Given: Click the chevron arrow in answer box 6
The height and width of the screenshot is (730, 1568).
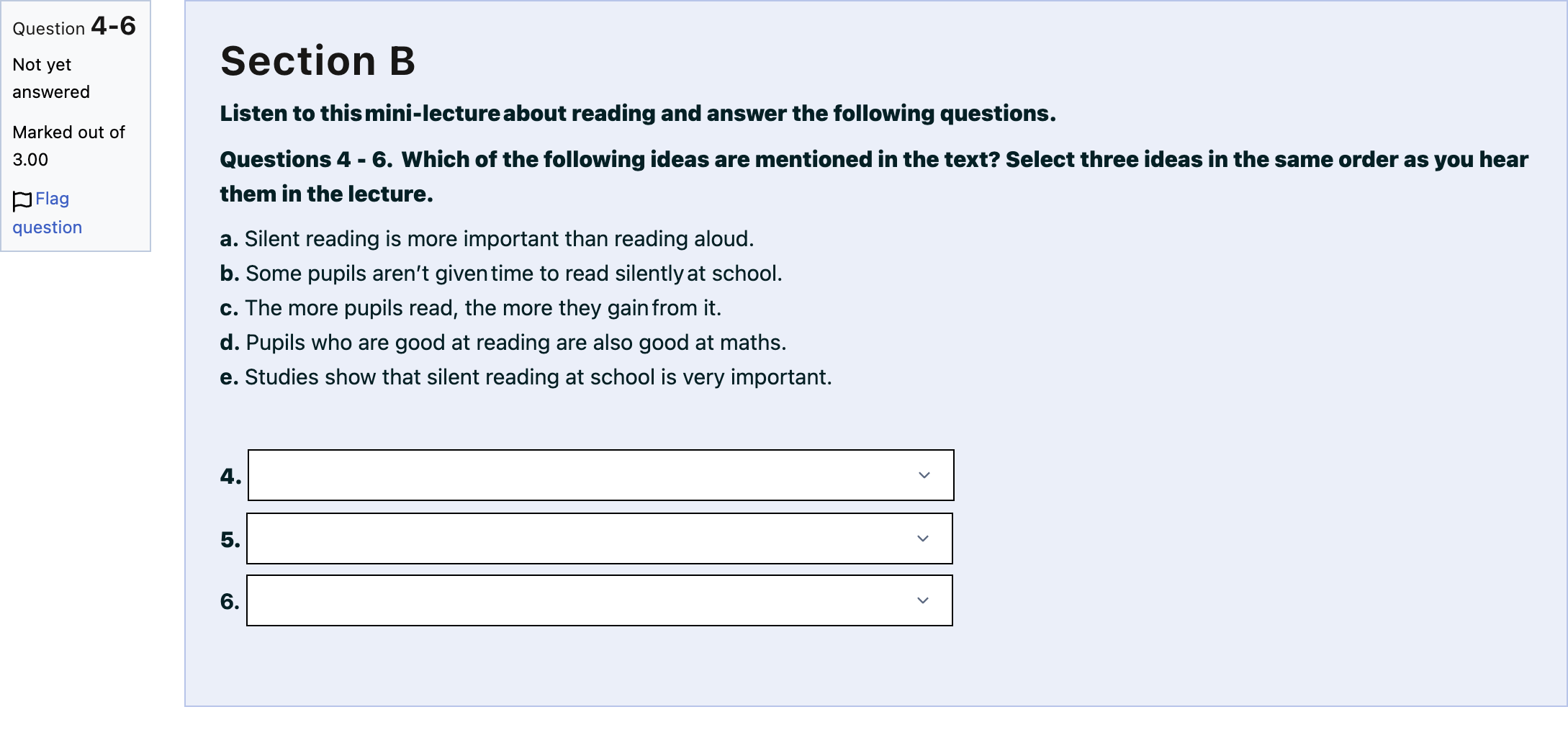Looking at the screenshot, I should tap(923, 600).
